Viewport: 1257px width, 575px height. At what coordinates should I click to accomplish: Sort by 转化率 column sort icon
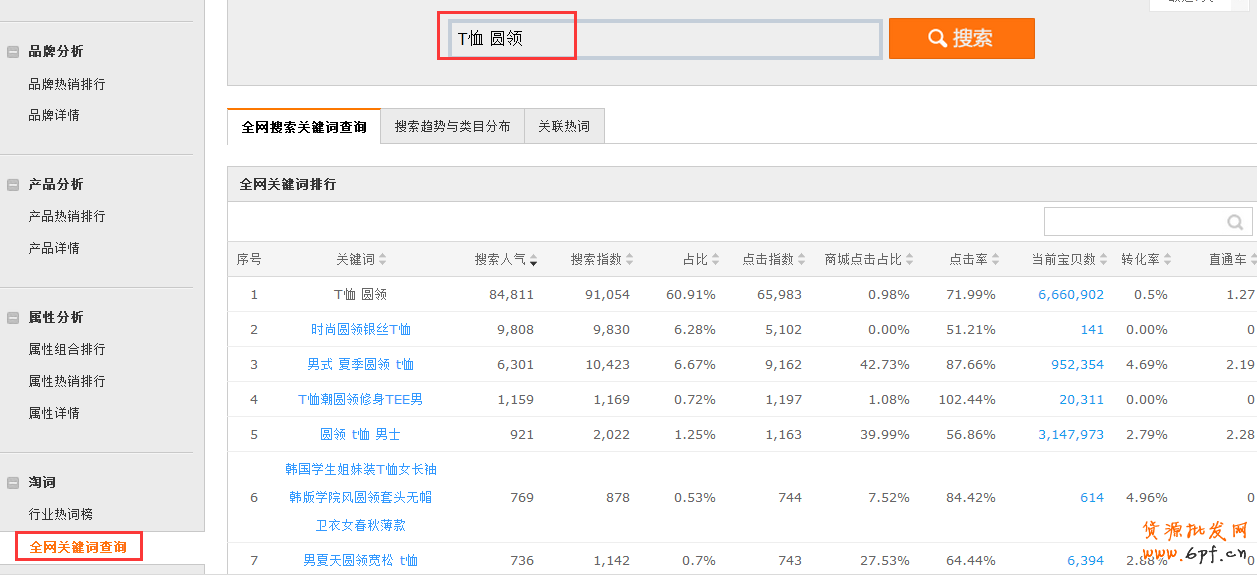point(1167,260)
